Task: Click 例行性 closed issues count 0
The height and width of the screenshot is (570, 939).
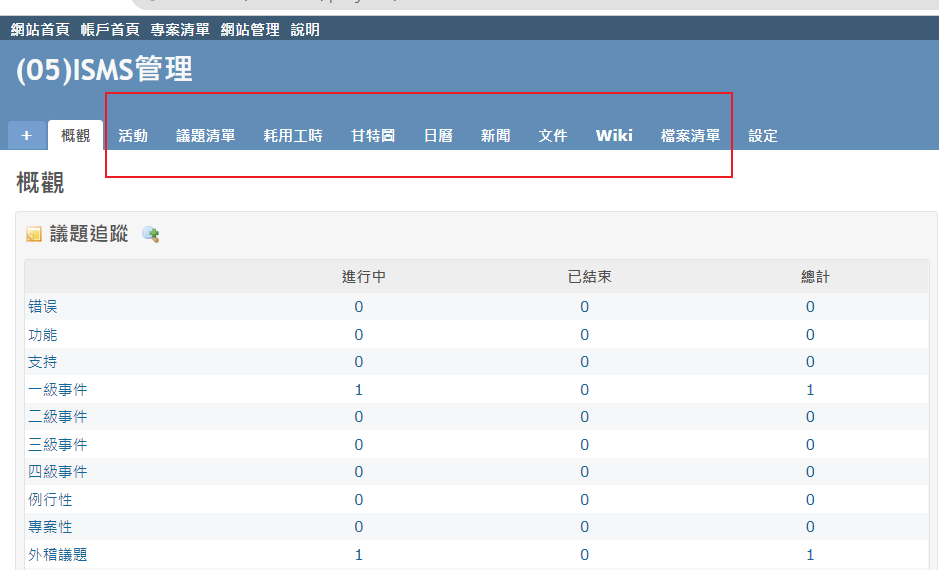Action: [584, 500]
